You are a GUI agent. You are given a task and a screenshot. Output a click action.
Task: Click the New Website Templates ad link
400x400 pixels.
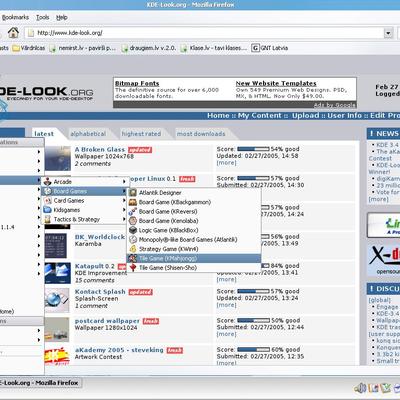(276, 83)
